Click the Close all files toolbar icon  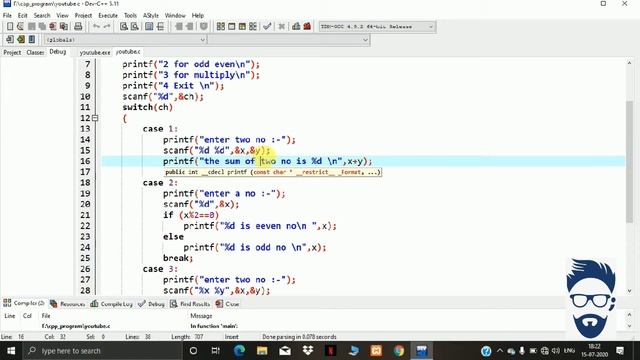tap(64, 27)
